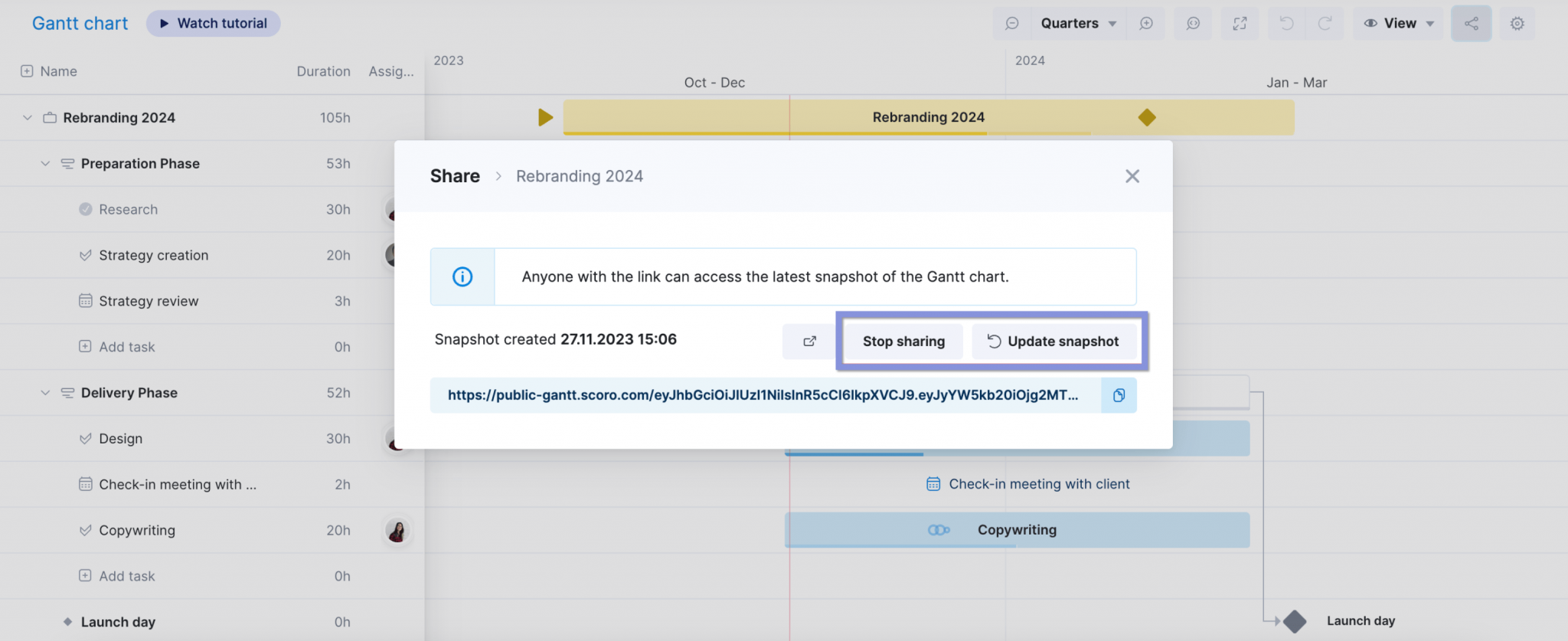Screen dimensions: 1568x641
Task: Mark Strategy creation task as done
Action: point(86,255)
